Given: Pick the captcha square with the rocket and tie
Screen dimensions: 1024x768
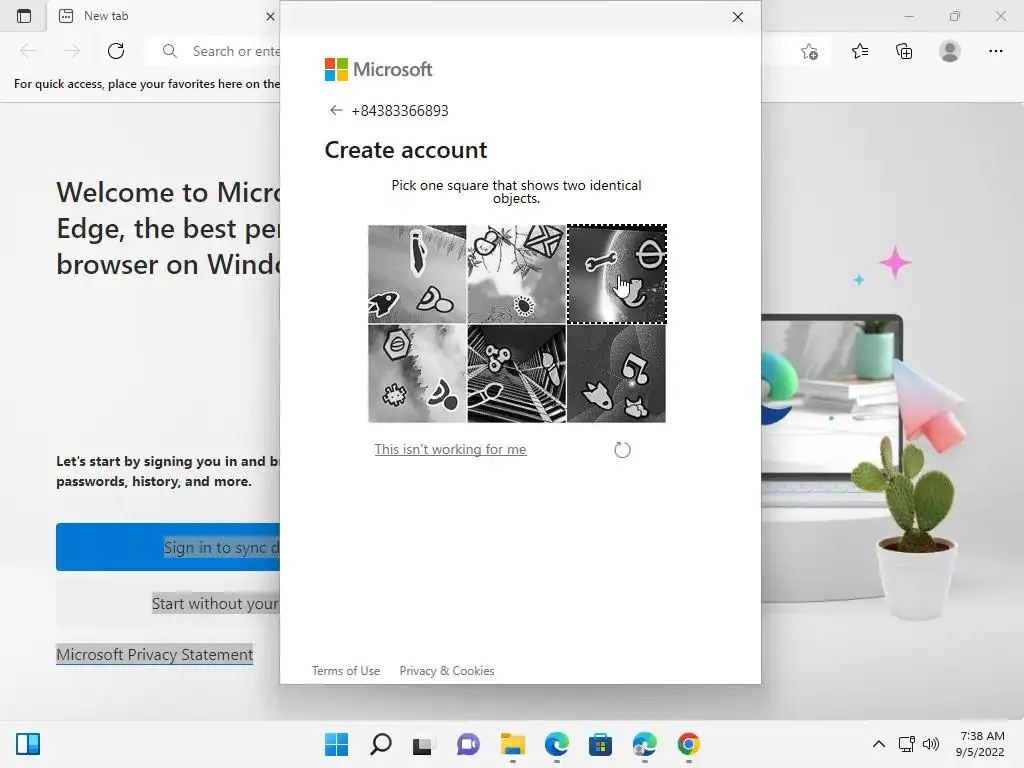Looking at the screenshot, I should (x=417, y=274).
